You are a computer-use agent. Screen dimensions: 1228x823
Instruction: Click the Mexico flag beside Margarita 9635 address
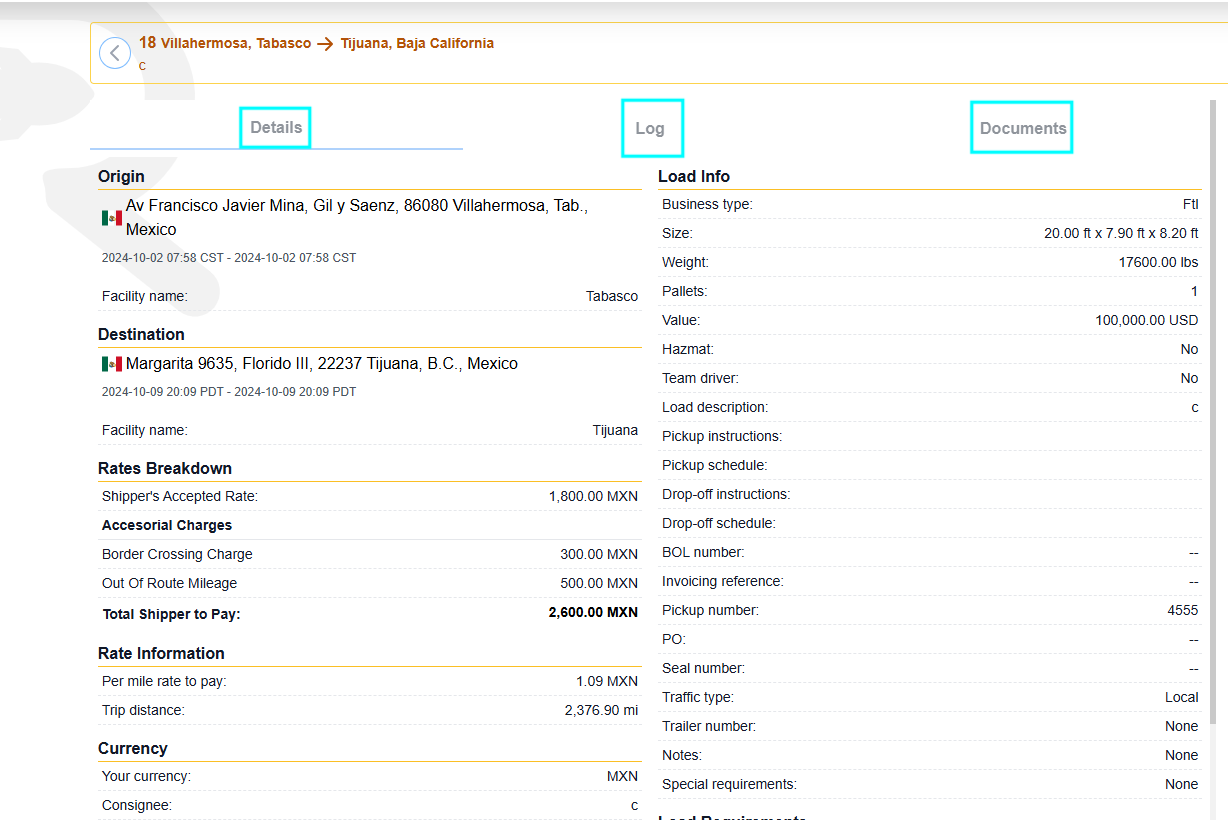click(x=112, y=364)
